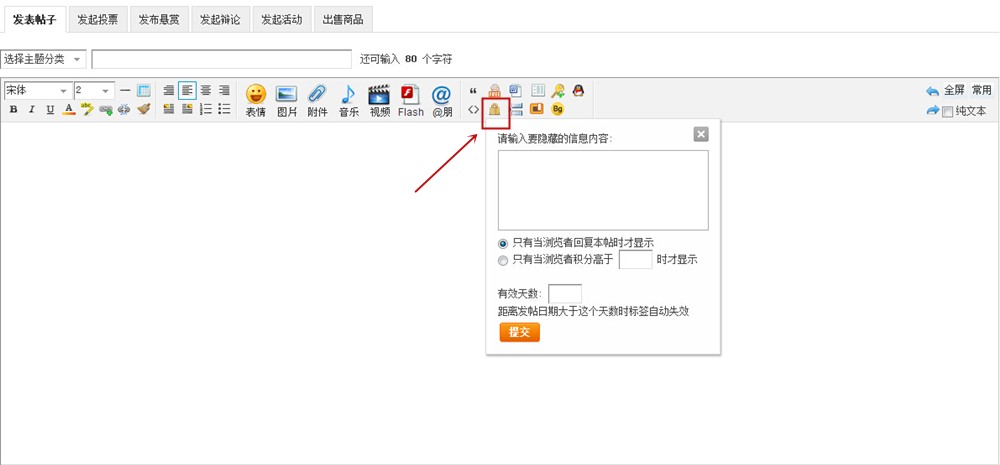1000x465 pixels.
Task: Click the 常用 common mode button
Action: click(x=982, y=91)
